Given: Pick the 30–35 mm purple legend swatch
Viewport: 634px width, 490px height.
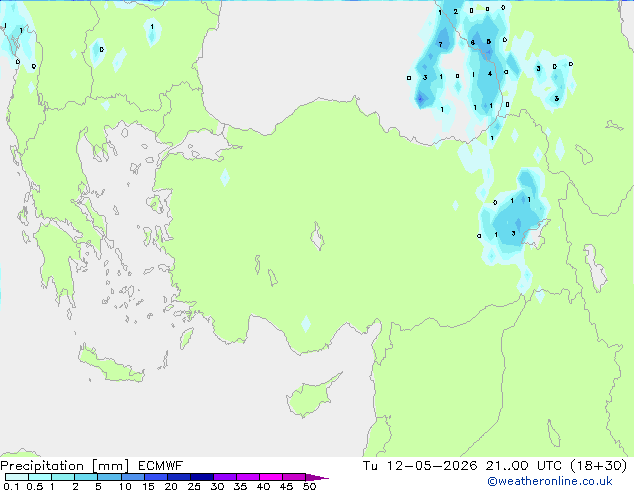Looking at the screenshot, I should [225, 477].
